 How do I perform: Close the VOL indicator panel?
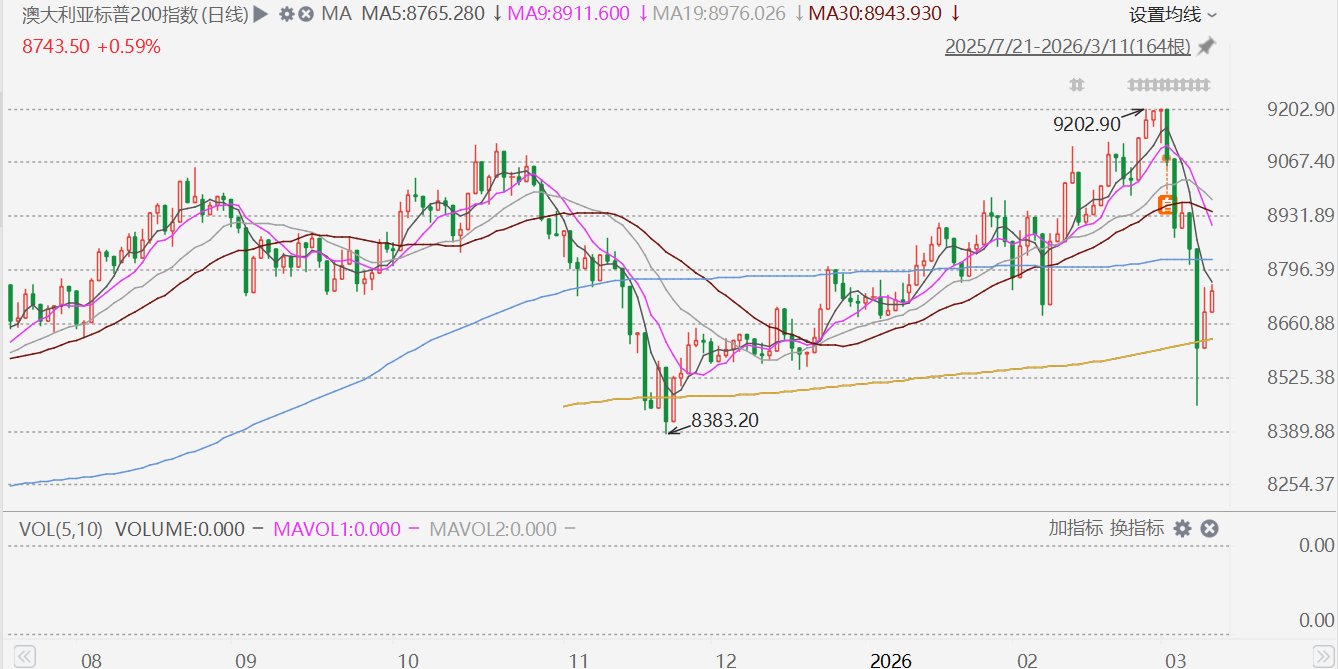coord(1208,528)
